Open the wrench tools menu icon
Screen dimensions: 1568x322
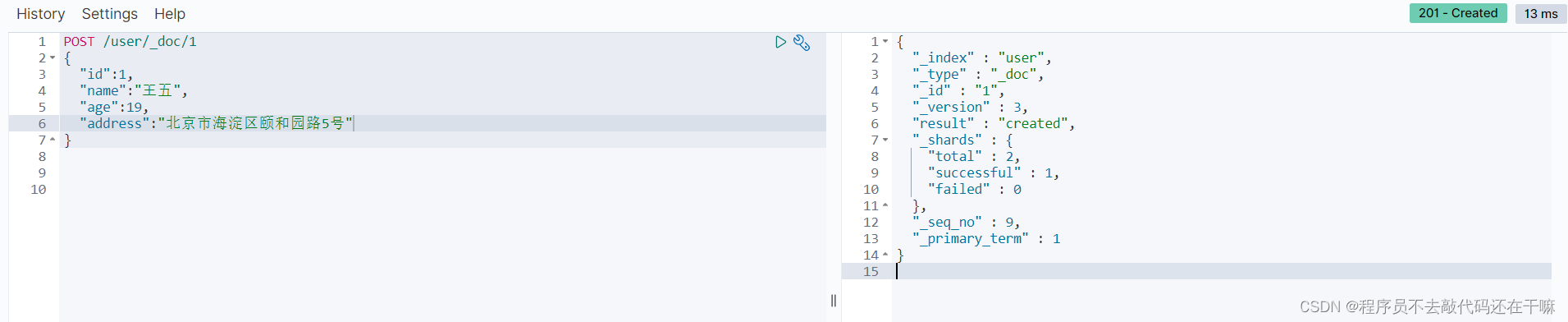[802, 43]
